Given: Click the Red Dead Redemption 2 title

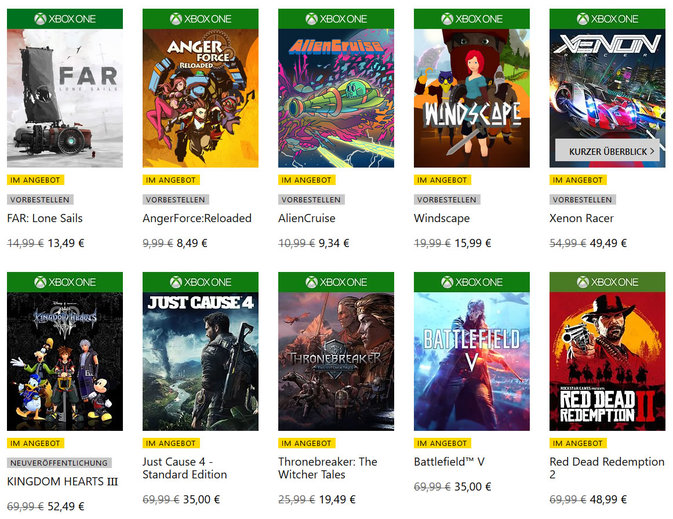Looking at the screenshot, I should [607, 468].
